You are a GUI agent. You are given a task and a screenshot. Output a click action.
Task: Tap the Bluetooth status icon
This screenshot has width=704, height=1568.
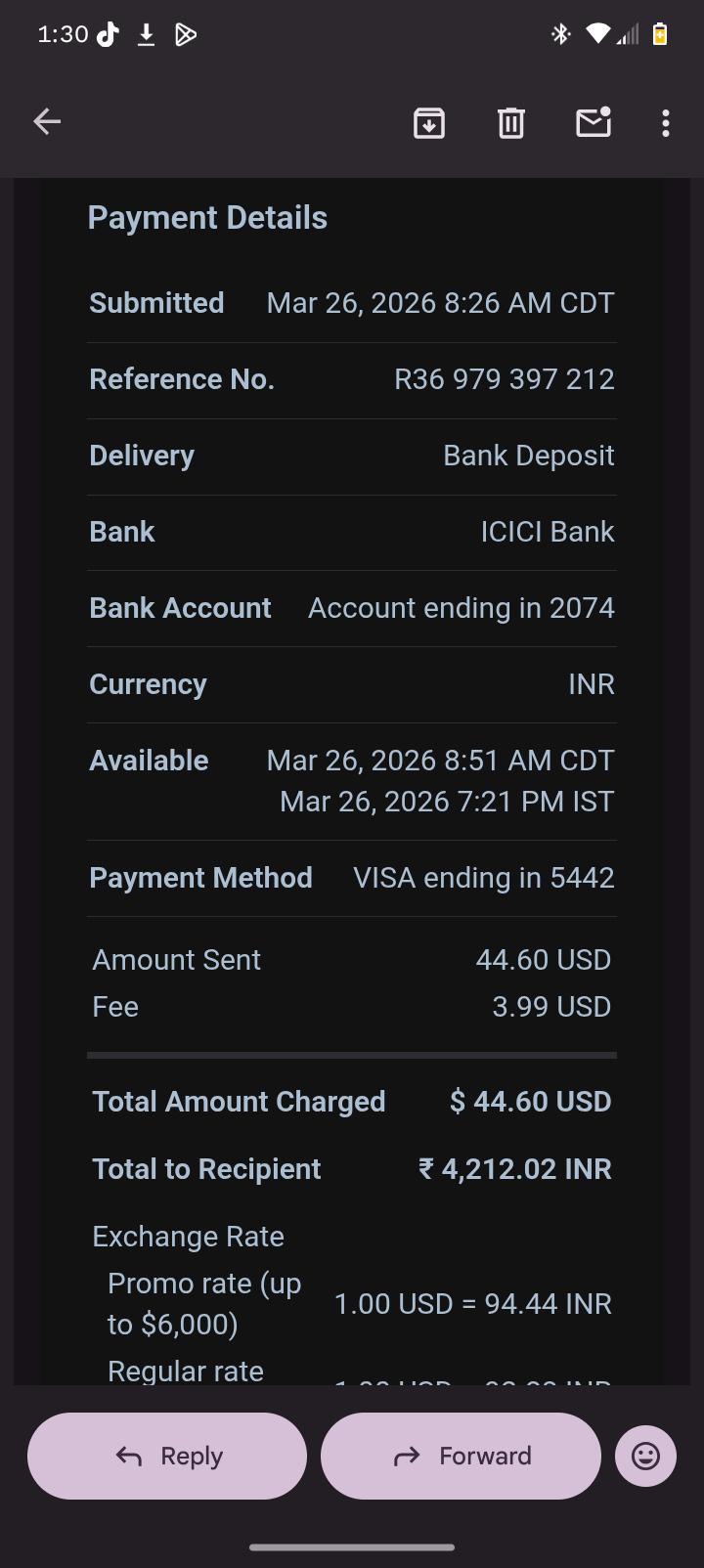pos(560,35)
